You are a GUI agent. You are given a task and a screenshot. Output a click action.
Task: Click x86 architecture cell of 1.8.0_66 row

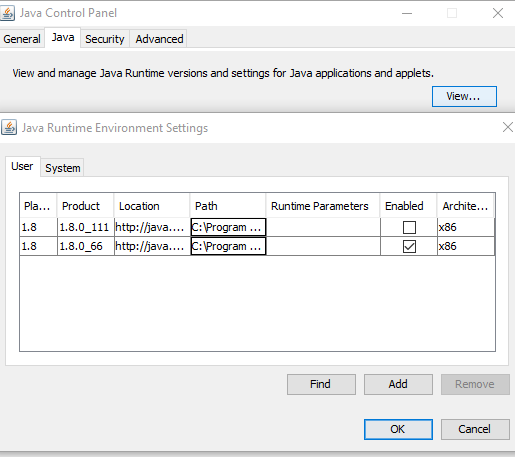pos(466,246)
